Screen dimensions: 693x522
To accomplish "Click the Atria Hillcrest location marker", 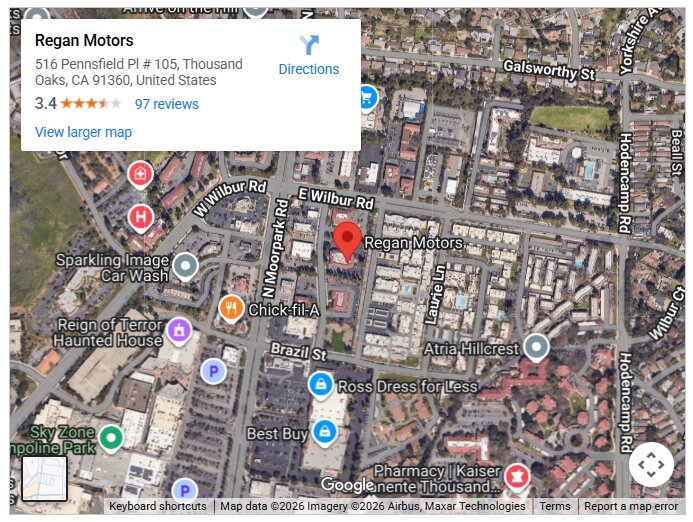I will 536,348.
